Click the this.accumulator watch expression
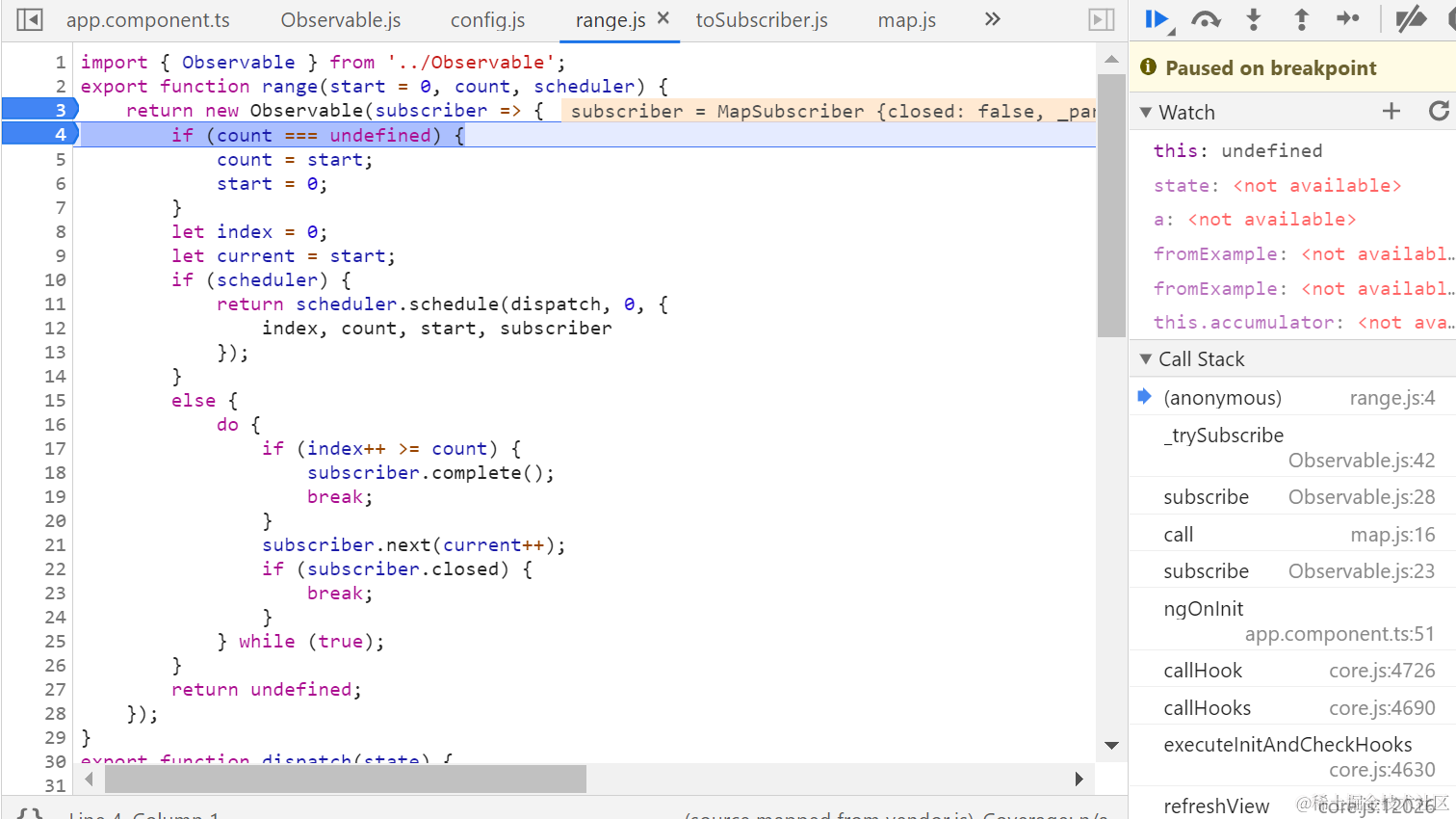 tap(1304, 322)
